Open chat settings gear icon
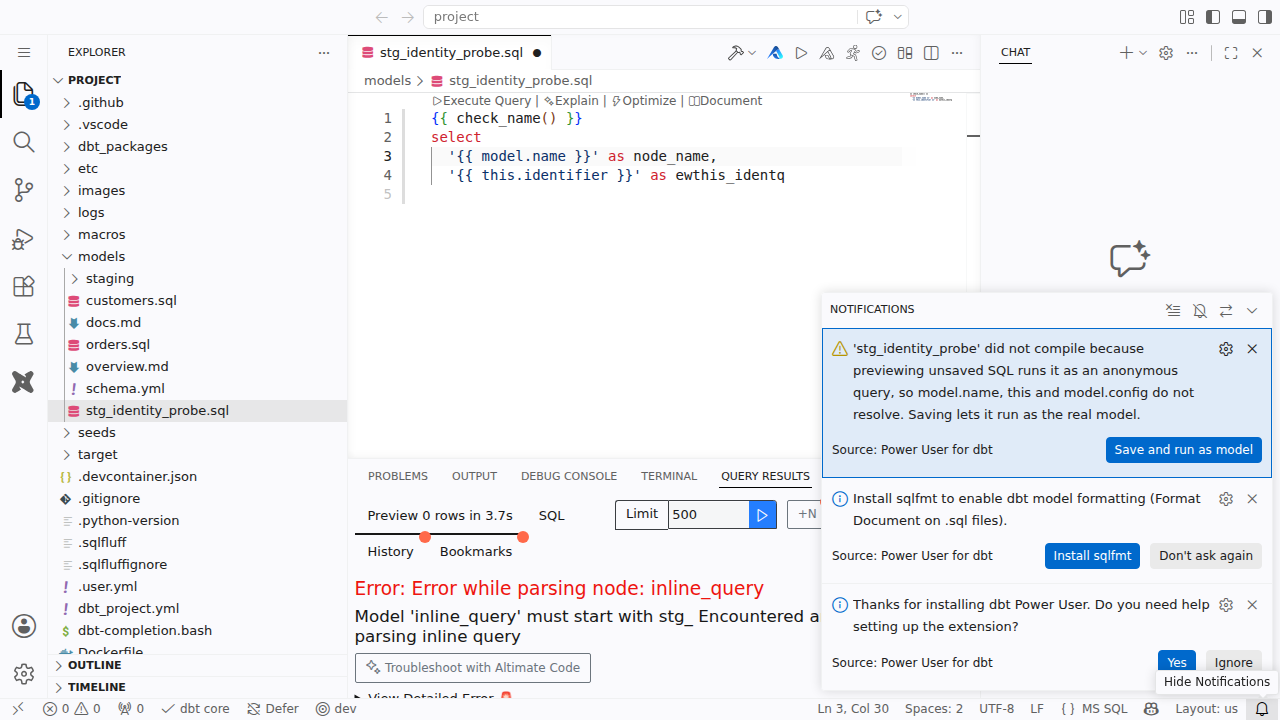Viewport: 1280px width, 720px height. pyautogui.click(x=1165, y=53)
